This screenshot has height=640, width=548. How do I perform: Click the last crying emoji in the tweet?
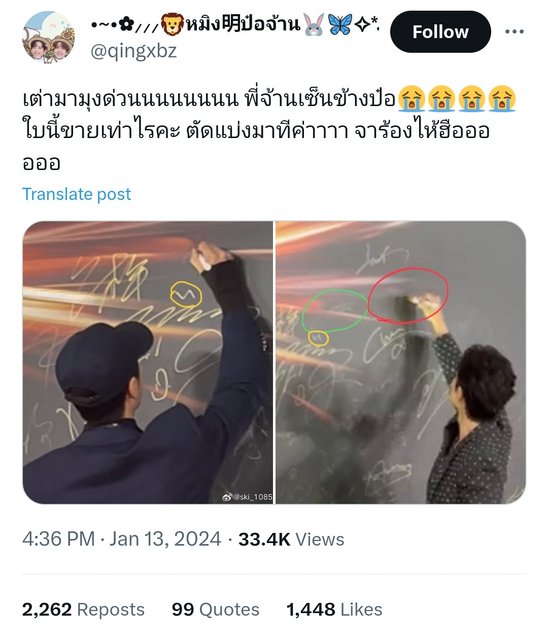click(x=502, y=99)
